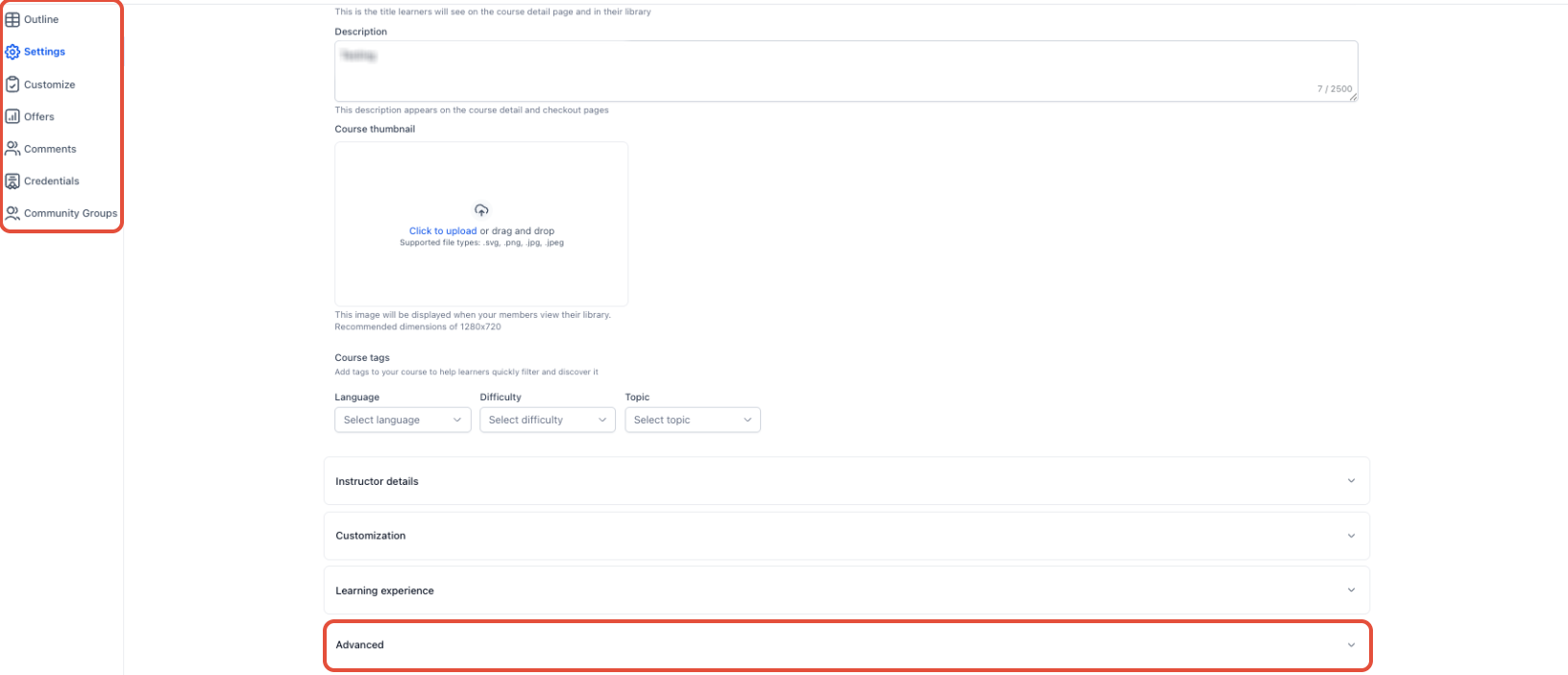Click 'Supported file types' hint text
Image resolution: width=1568 pixels, height=675 pixels.
pyautogui.click(x=481, y=243)
